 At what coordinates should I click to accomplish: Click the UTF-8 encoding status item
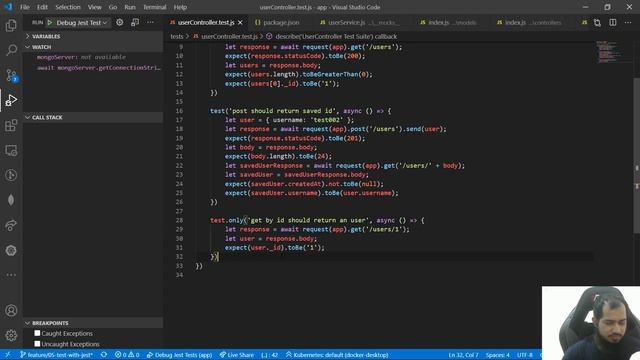pyautogui.click(x=524, y=355)
